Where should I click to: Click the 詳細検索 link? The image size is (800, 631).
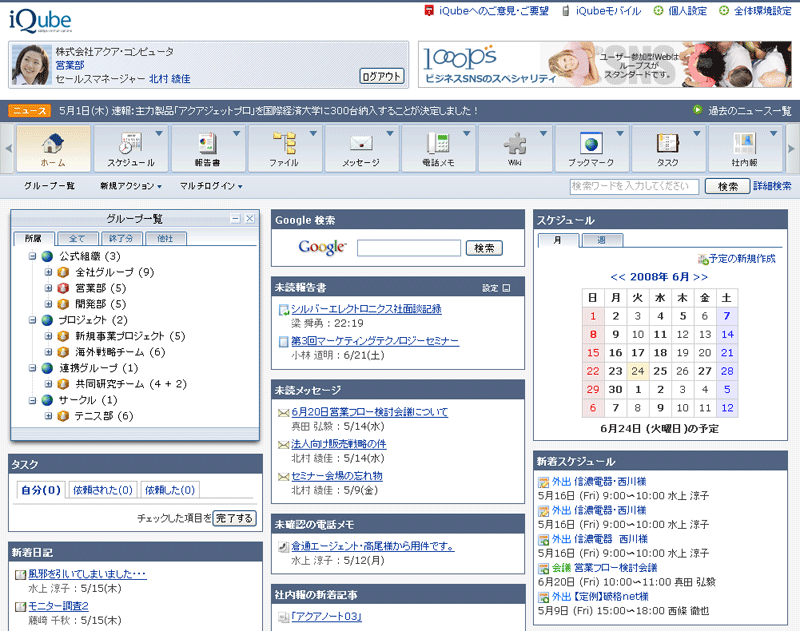(x=772, y=186)
